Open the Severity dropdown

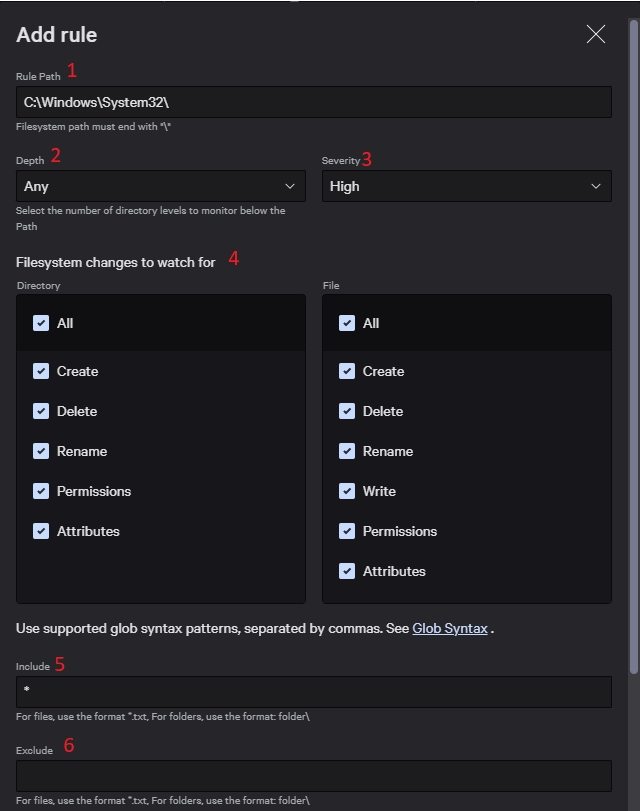[x=466, y=186]
